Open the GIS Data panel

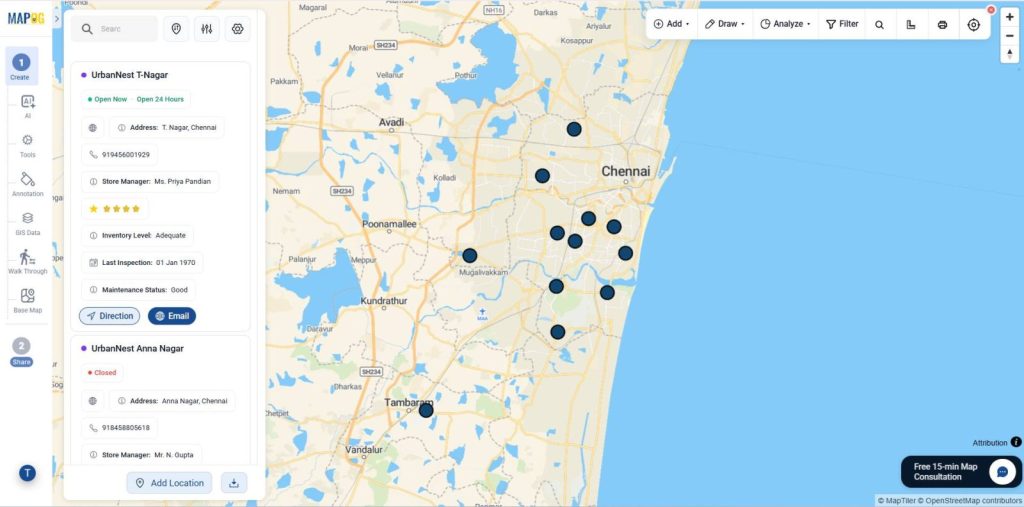[x=27, y=223]
